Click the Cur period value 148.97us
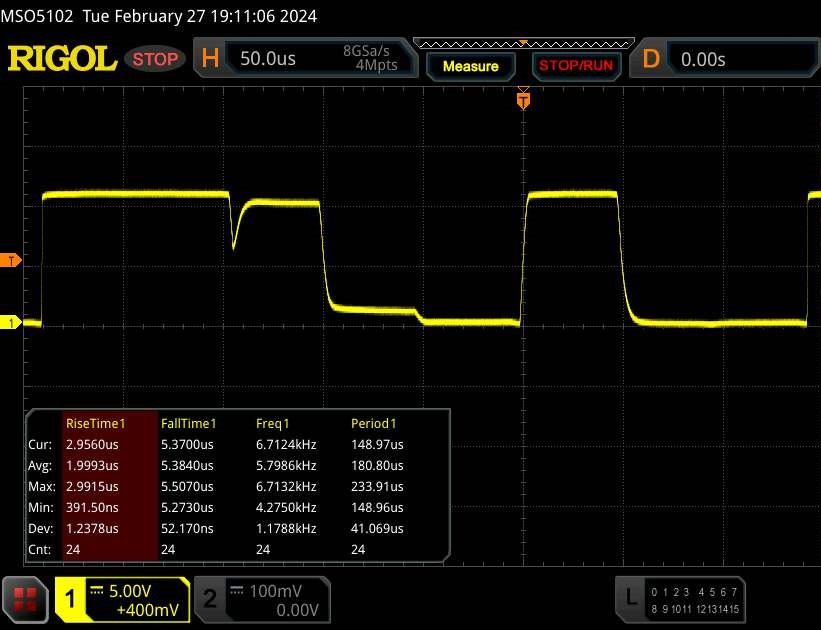 377,445
